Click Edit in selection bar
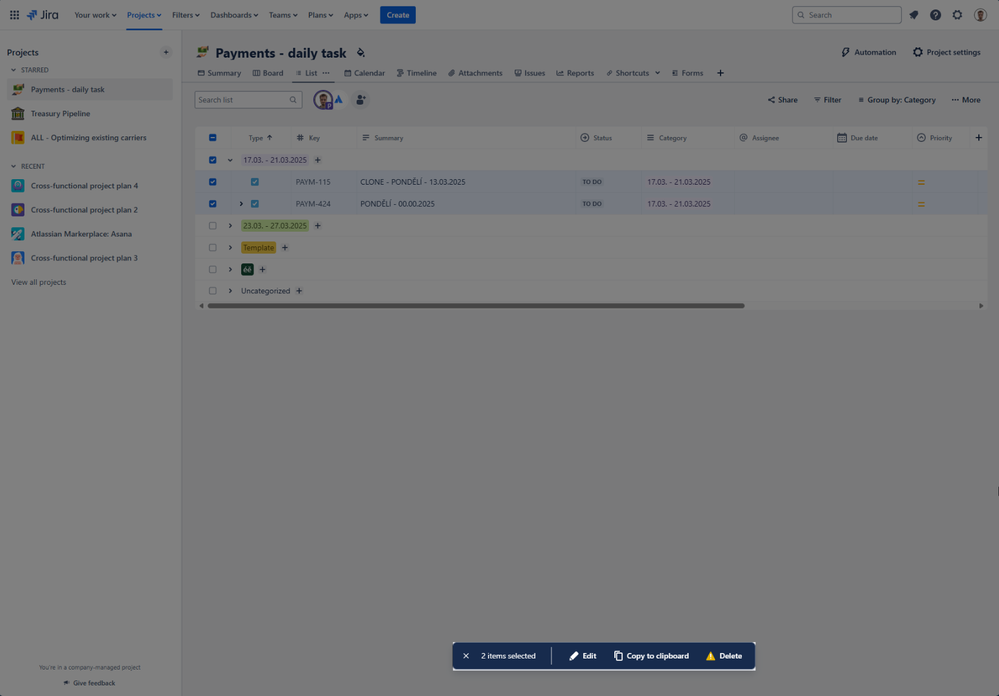 583,656
